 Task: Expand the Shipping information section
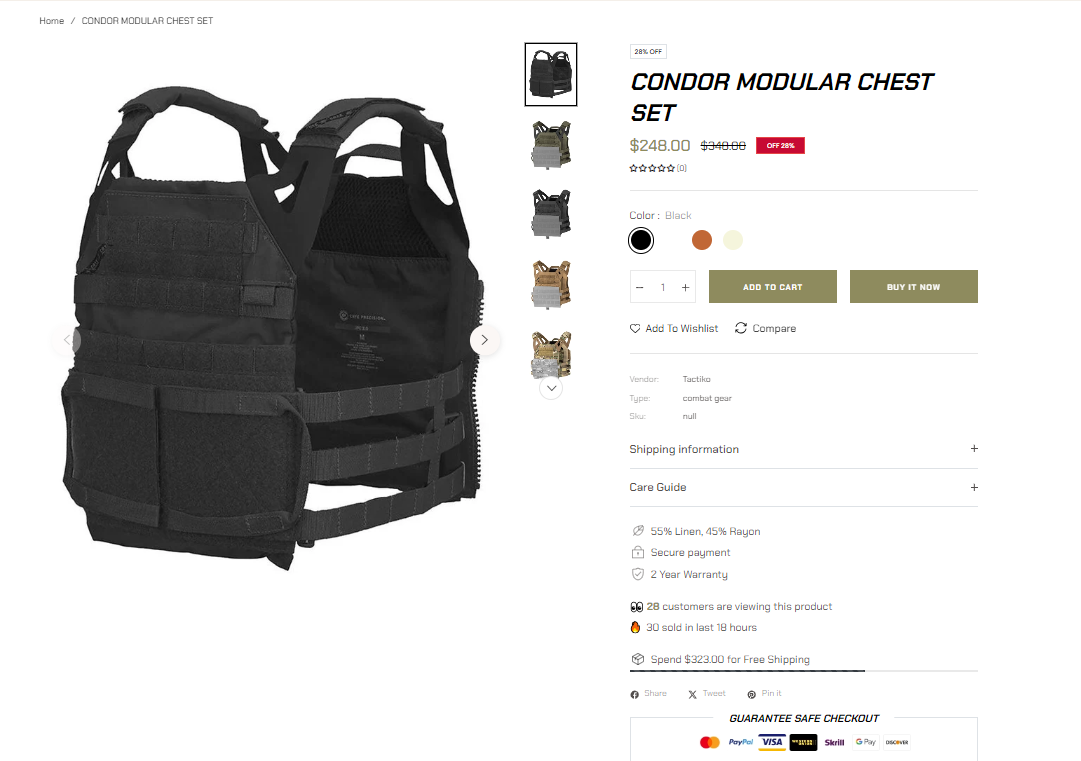[803, 449]
